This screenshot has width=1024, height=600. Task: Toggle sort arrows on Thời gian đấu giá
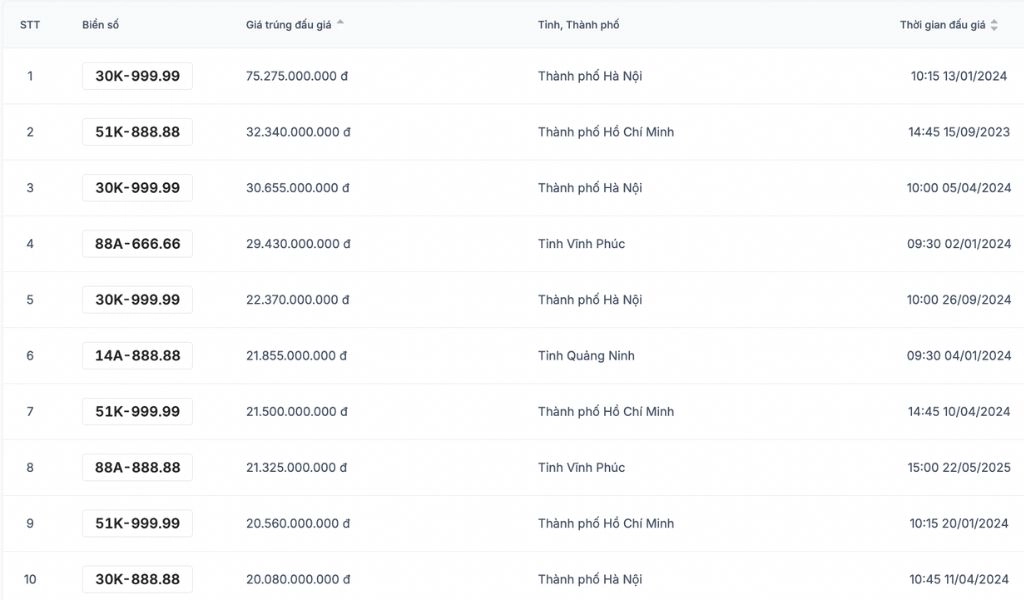(994, 25)
